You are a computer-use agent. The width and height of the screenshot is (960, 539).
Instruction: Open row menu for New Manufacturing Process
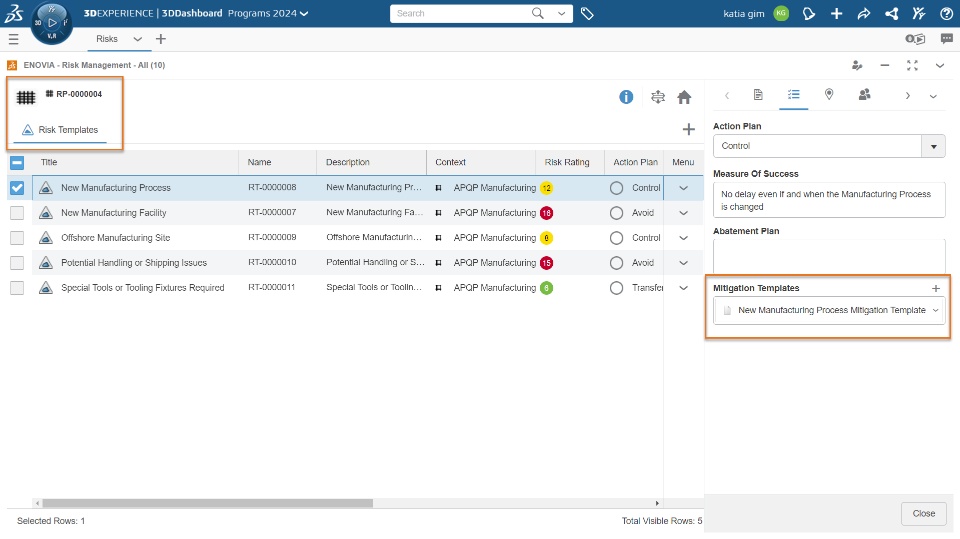click(683, 188)
